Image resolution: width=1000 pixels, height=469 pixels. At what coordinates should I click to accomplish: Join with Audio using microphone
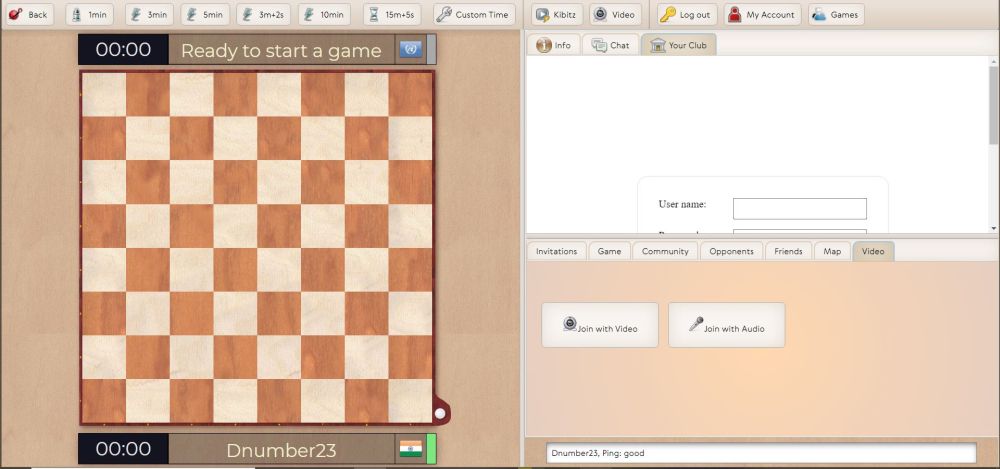point(726,325)
